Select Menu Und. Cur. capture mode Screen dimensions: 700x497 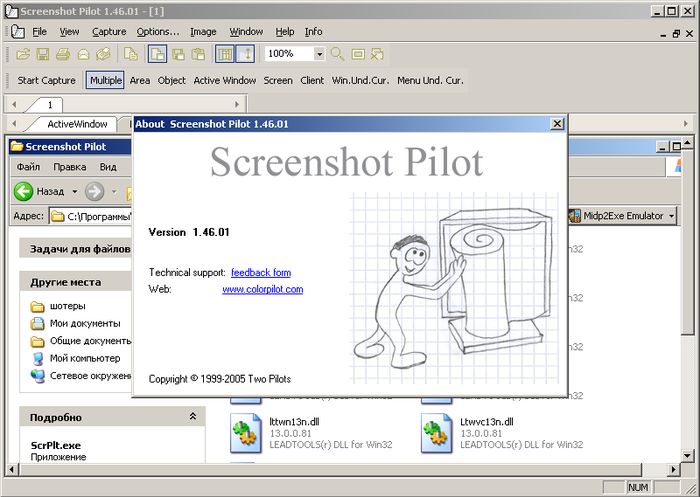[x=430, y=80]
